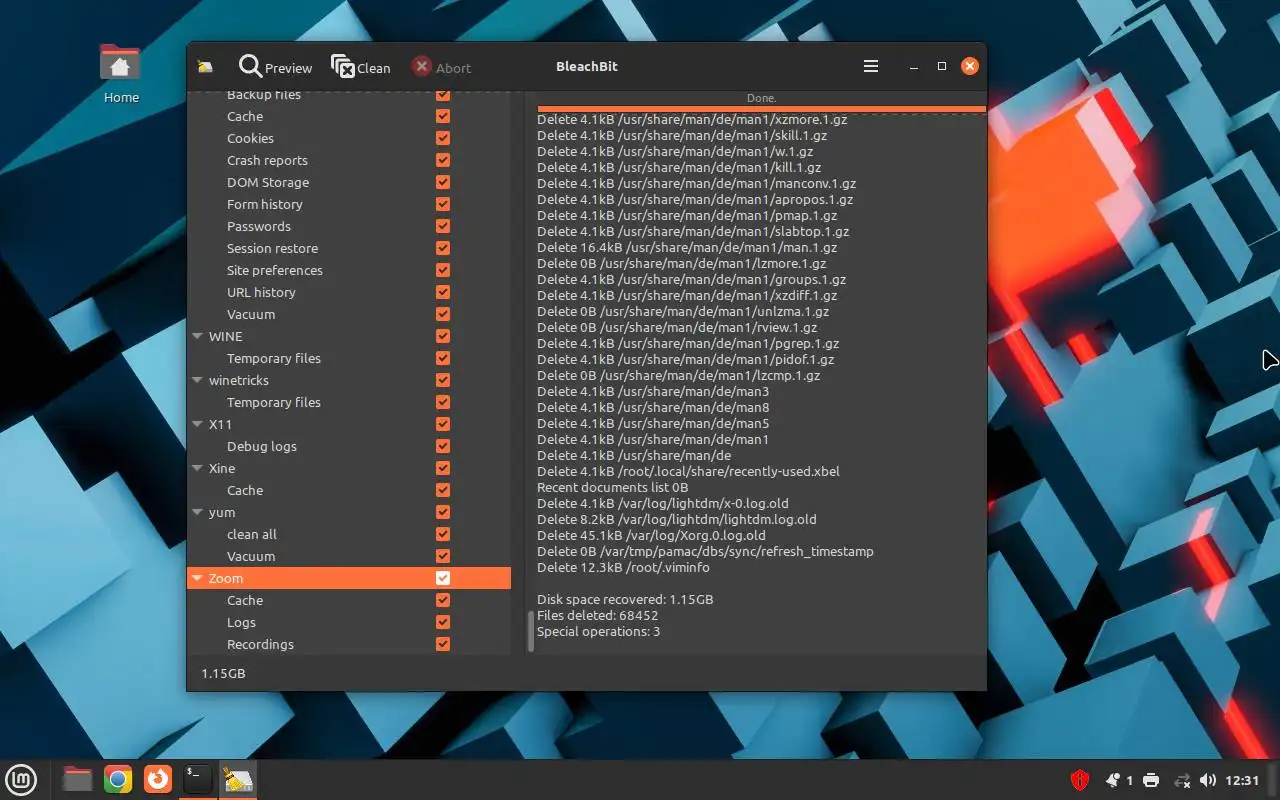The height and width of the screenshot is (800, 1280).
Task: Click the red shield tray icon
Action: click(1080, 780)
